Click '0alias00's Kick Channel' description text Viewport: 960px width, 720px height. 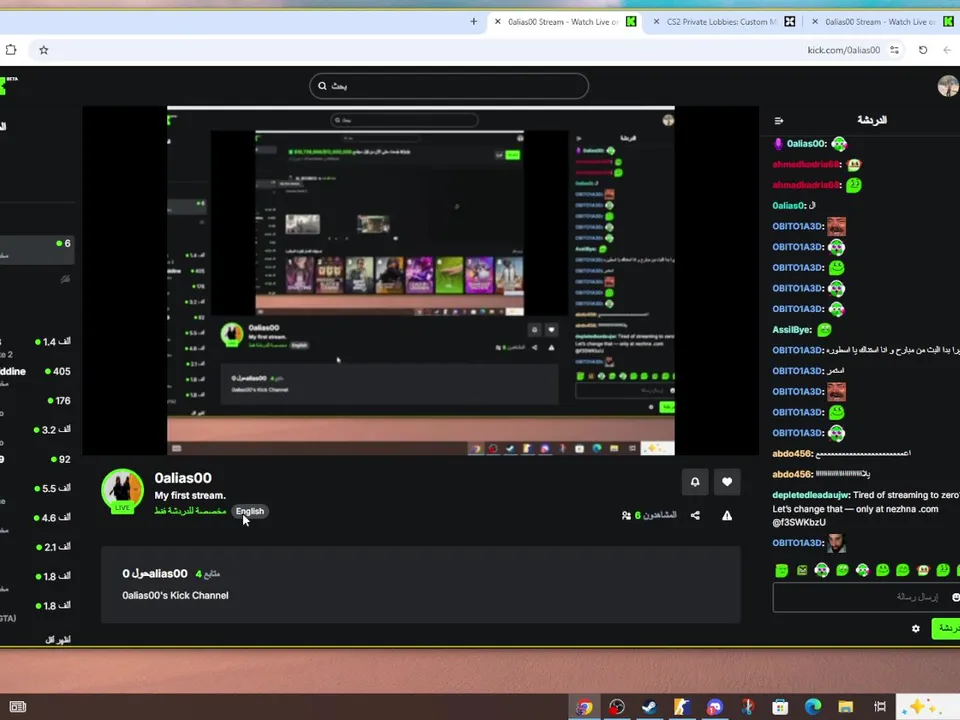[x=175, y=595]
